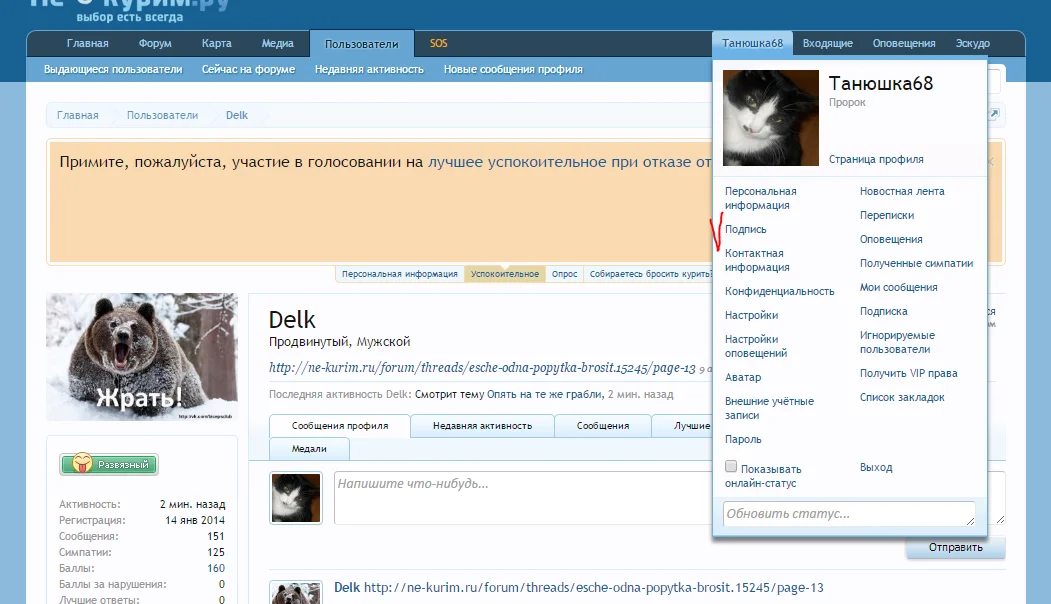Open Настройки оповещений
This screenshot has width=1051, height=604.
[x=755, y=347]
